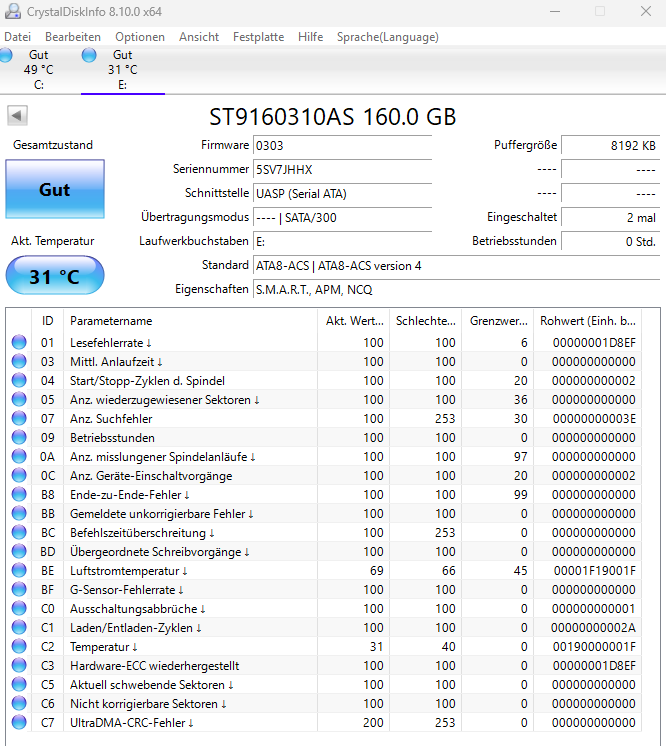Click the Laufwerkbuchstaben field E:

pos(343,242)
